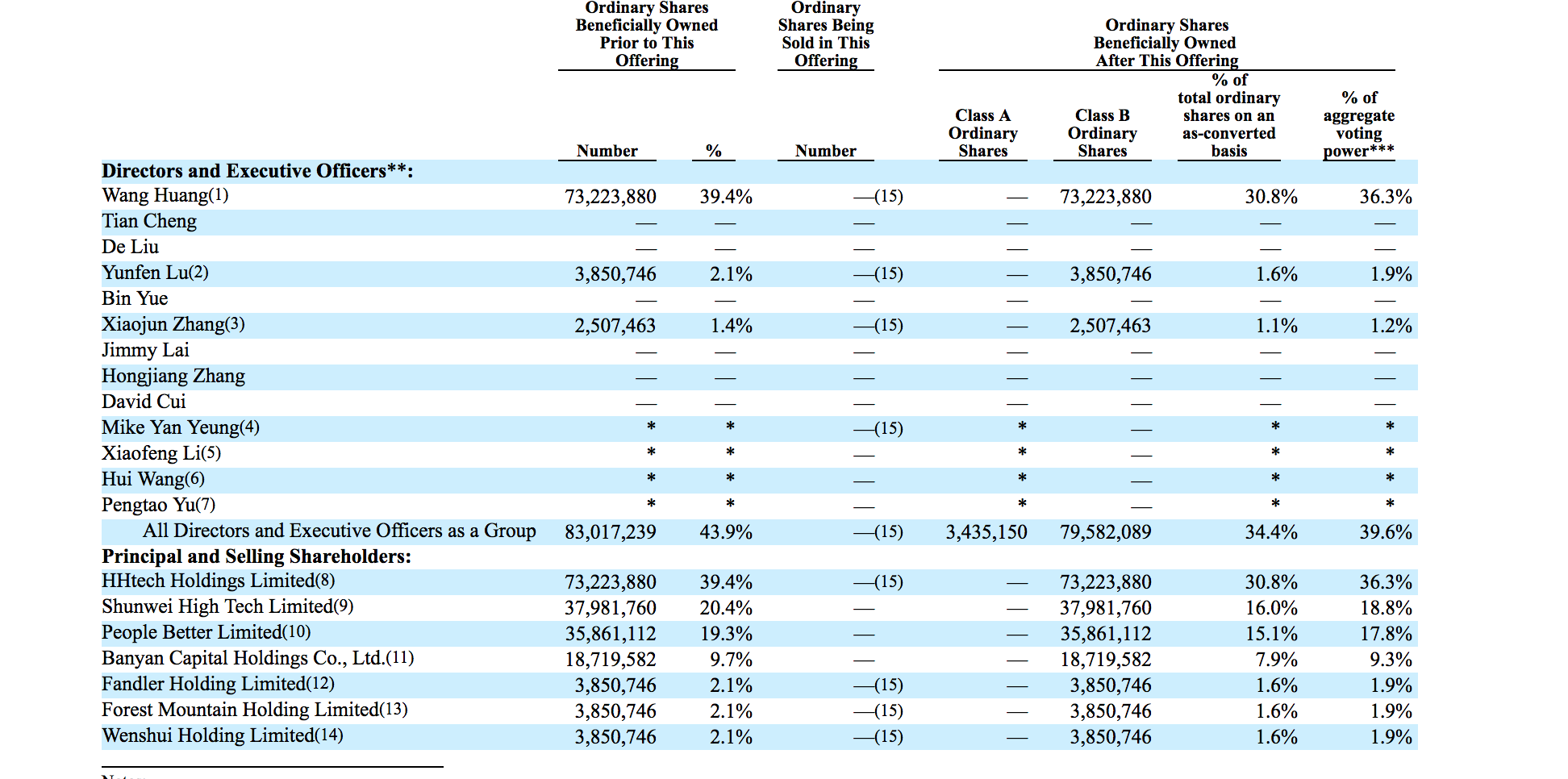Click Principal and Selling Shareholders heading

(x=256, y=556)
